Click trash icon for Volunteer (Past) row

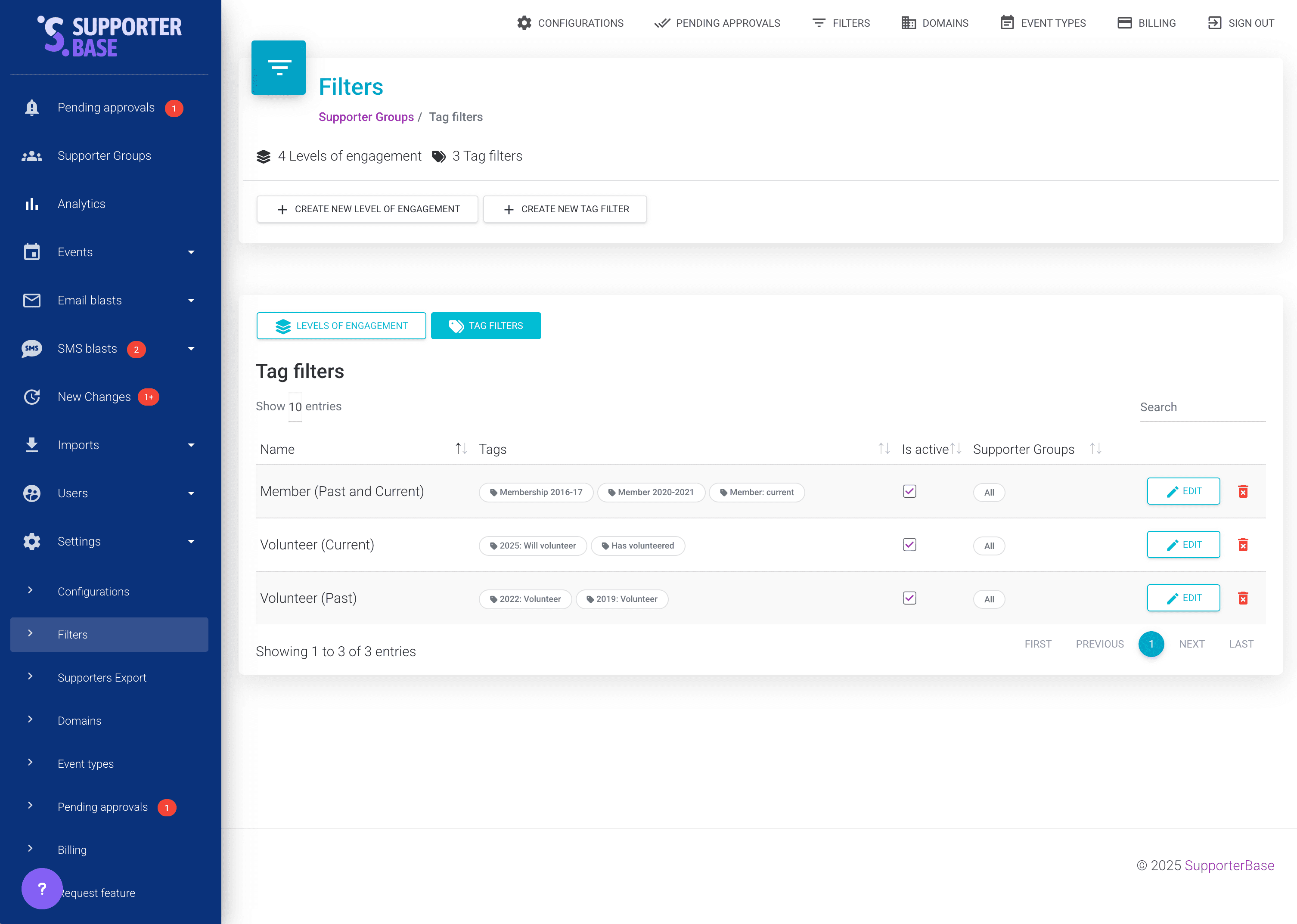pos(1243,598)
